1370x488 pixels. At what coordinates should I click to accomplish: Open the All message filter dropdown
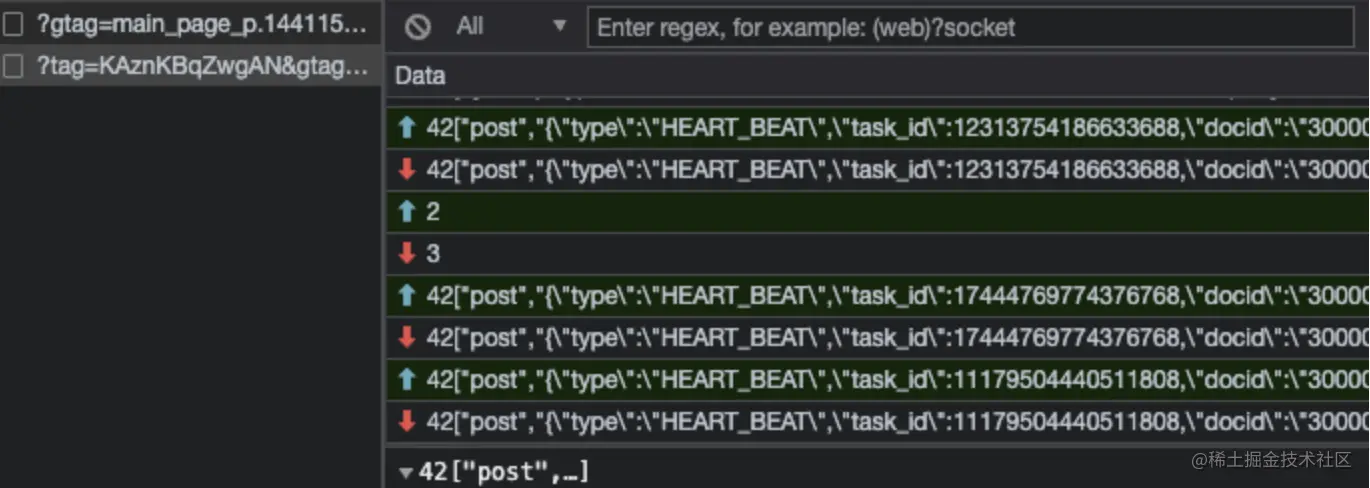tap(511, 27)
